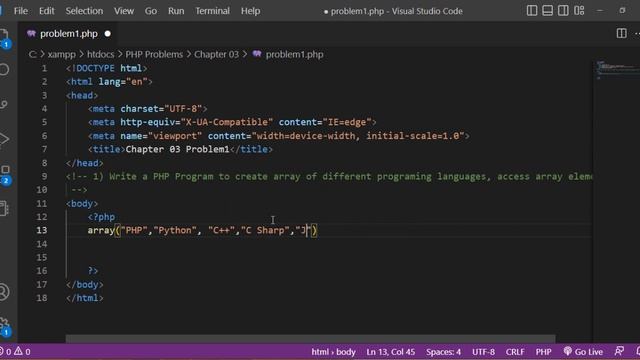
Task: Click html › body status entry
Action: point(333,351)
